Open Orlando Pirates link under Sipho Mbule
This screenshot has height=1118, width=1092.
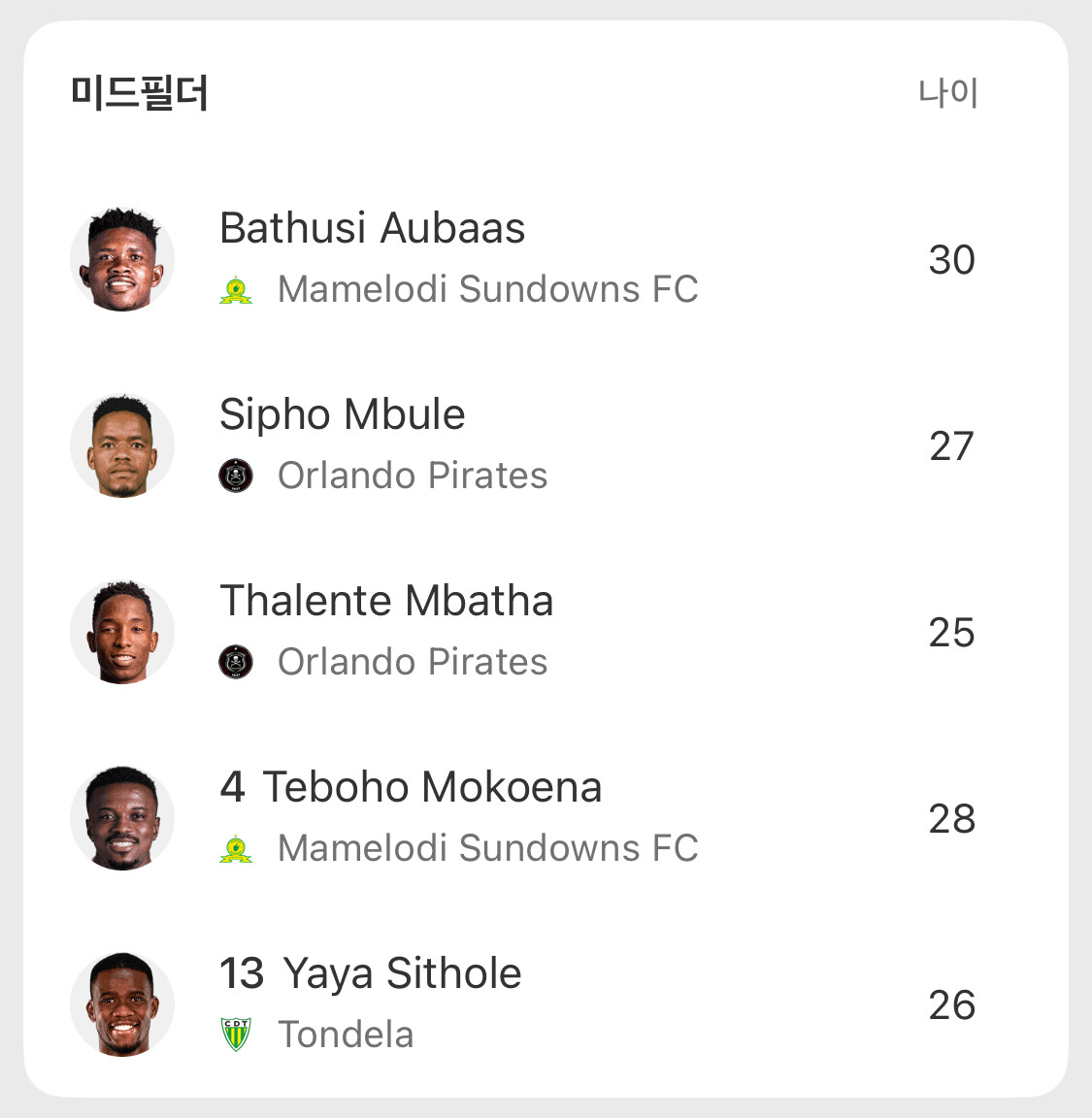tap(413, 476)
